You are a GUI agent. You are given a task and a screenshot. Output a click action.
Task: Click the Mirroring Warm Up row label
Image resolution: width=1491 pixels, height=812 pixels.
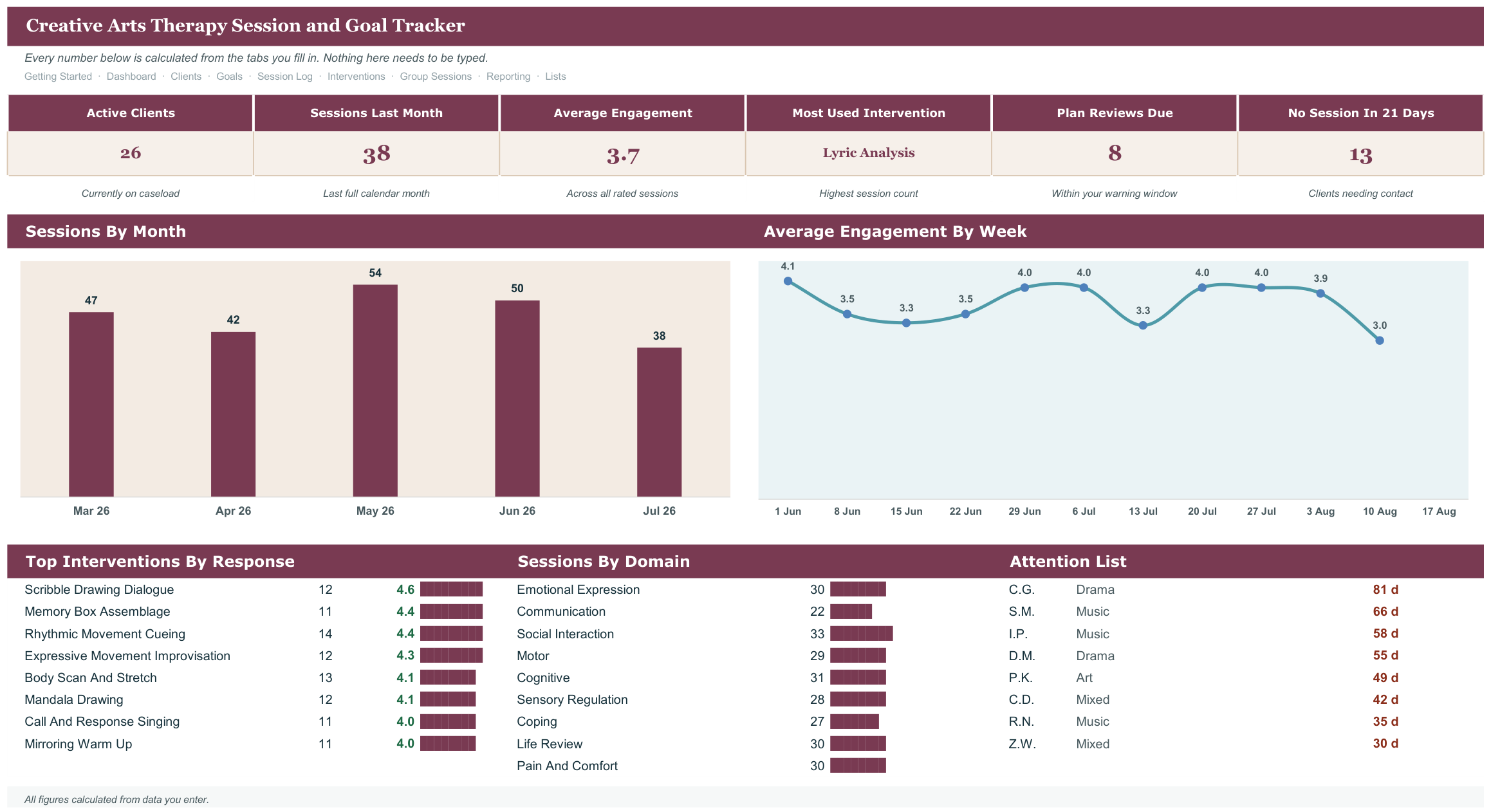point(79,744)
